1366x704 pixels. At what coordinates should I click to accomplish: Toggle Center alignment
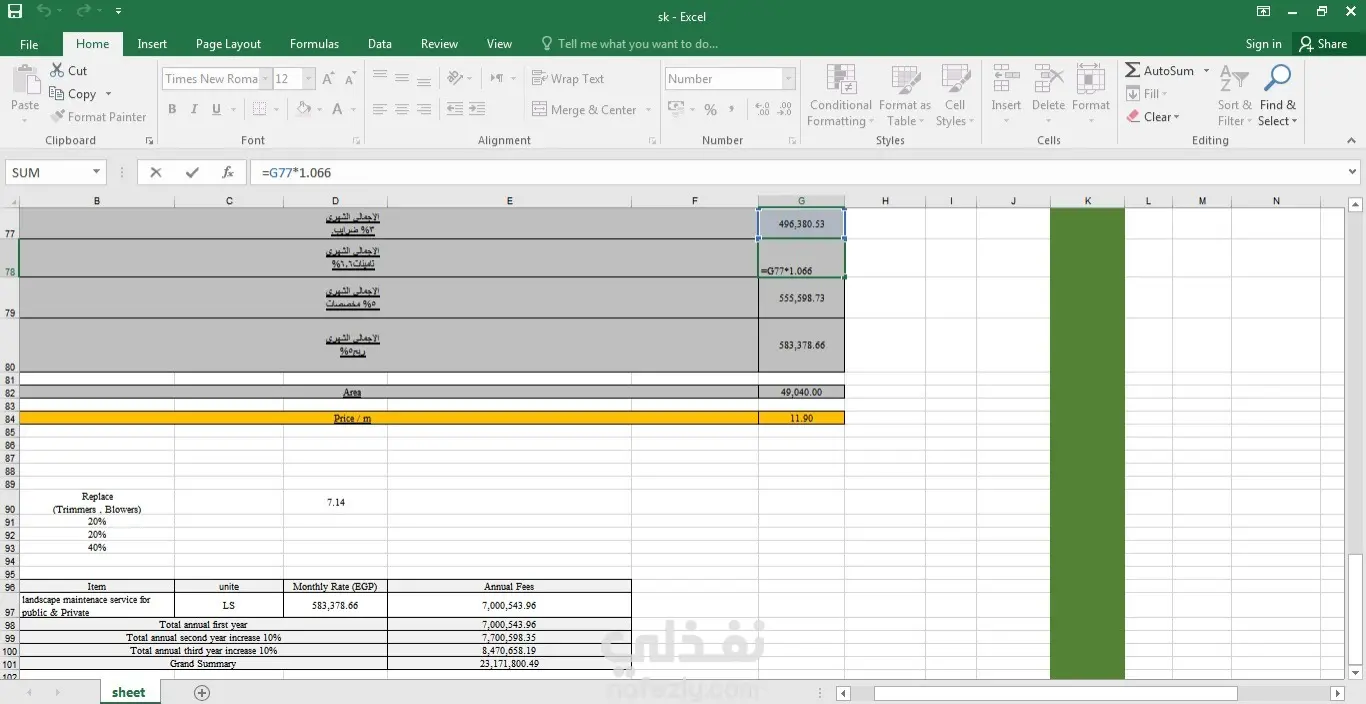[x=402, y=109]
